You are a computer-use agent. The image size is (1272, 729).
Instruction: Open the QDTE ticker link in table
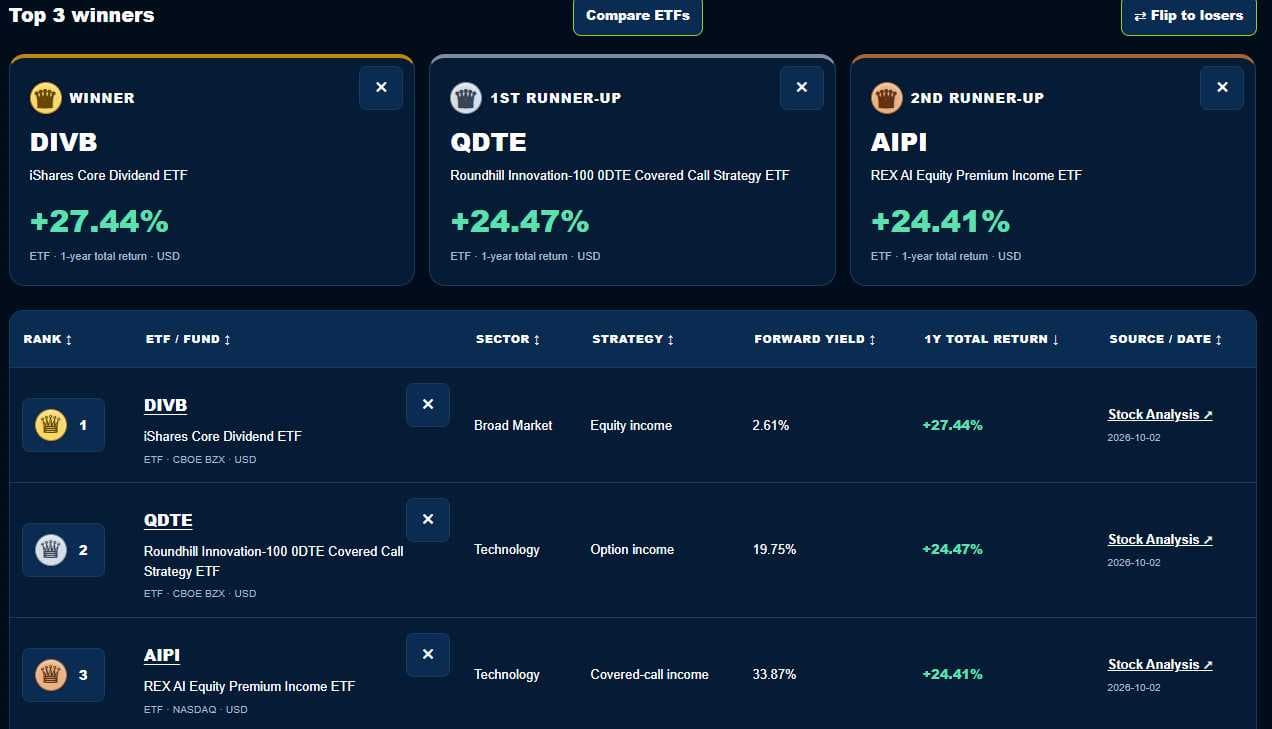pos(168,520)
